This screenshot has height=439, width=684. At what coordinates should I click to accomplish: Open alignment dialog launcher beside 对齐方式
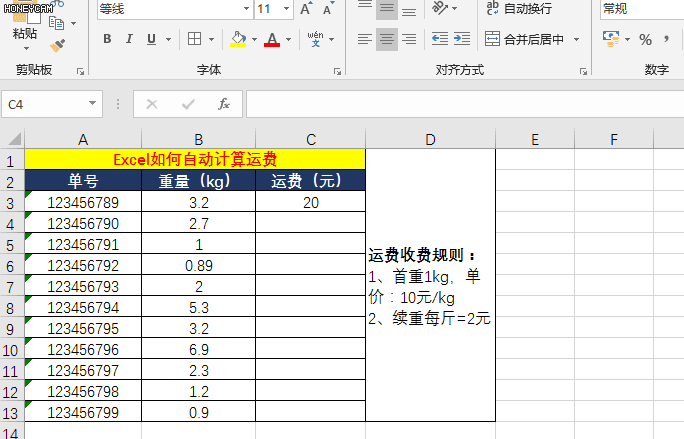tap(583, 71)
